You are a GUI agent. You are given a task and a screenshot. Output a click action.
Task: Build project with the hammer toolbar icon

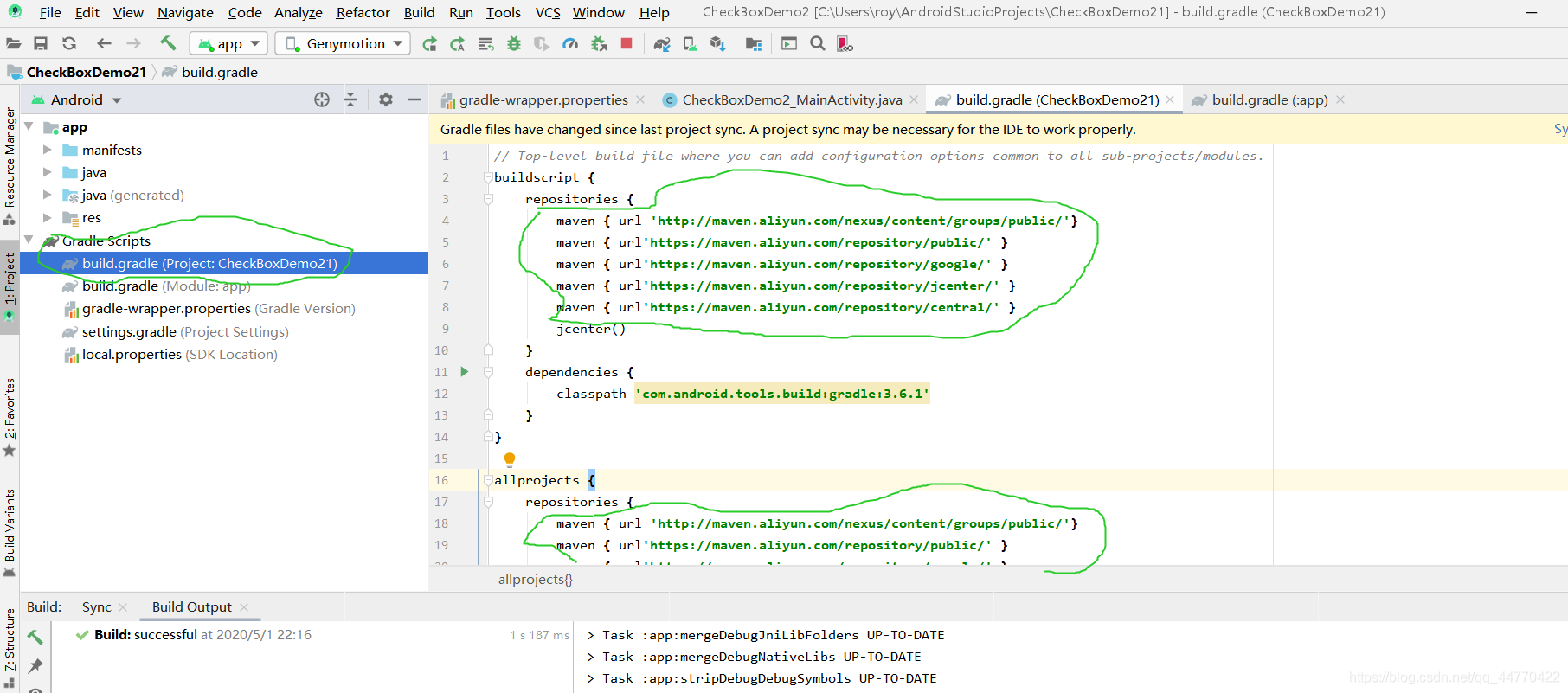tap(168, 43)
